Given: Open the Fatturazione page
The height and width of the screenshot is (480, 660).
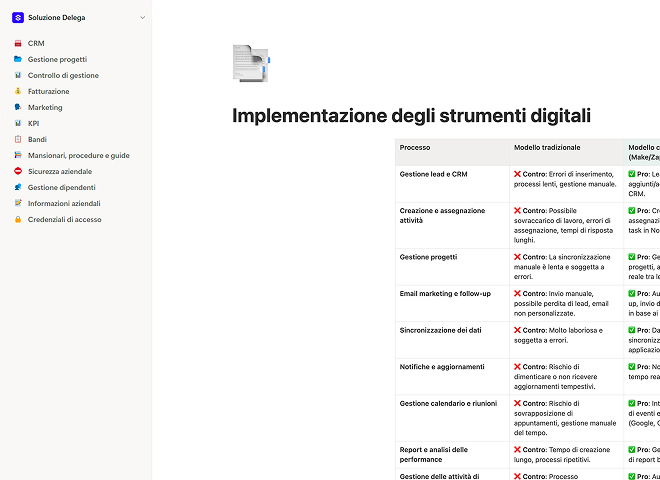Looking at the screenshot, I should [x=48, y=91].
